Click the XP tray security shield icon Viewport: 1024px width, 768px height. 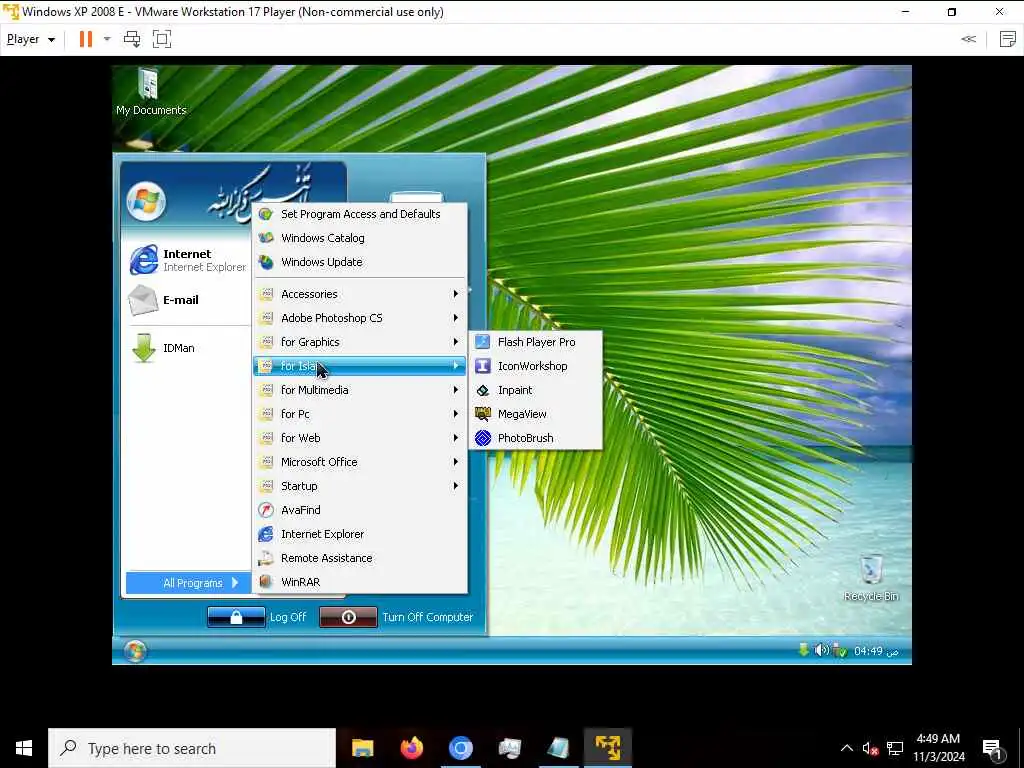[x=840, y=651]
